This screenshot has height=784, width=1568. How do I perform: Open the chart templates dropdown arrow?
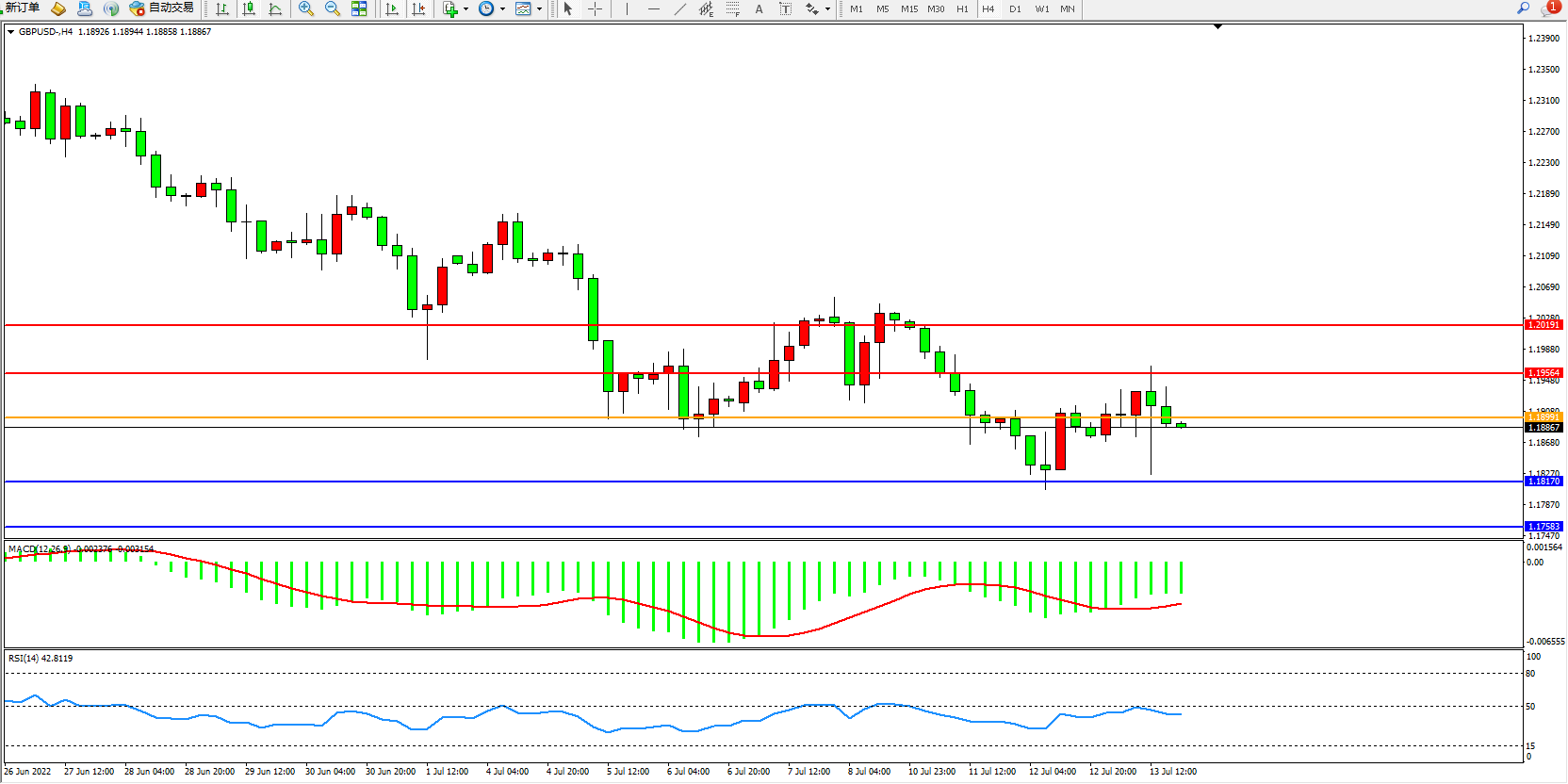[539, 9]
